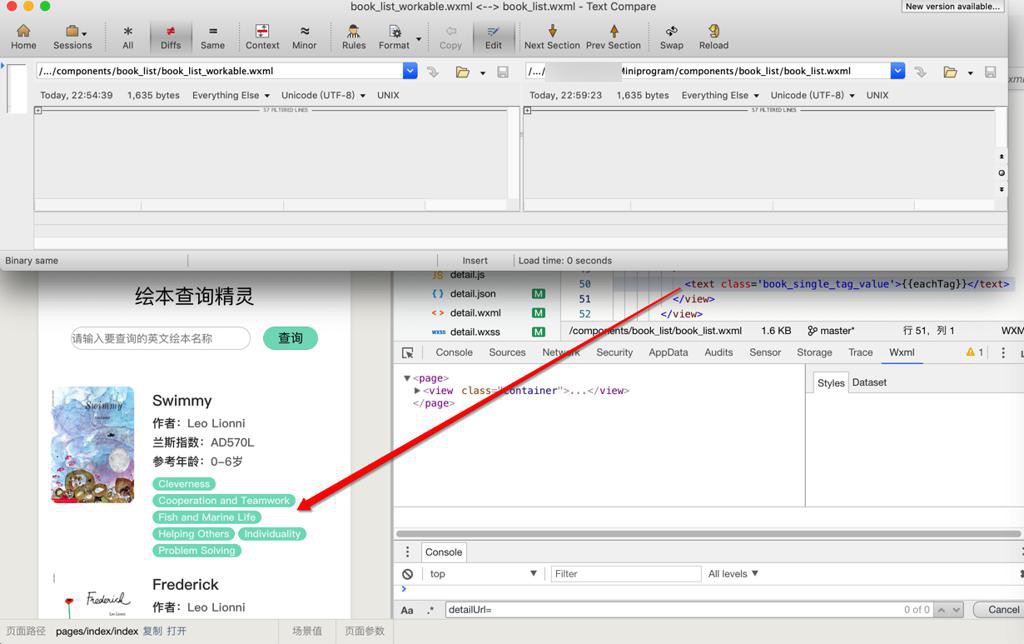The width and height of the screenshot is (1024, 644).
Task: Toggle the Aa match case option
Action: (x=407, y=610)
